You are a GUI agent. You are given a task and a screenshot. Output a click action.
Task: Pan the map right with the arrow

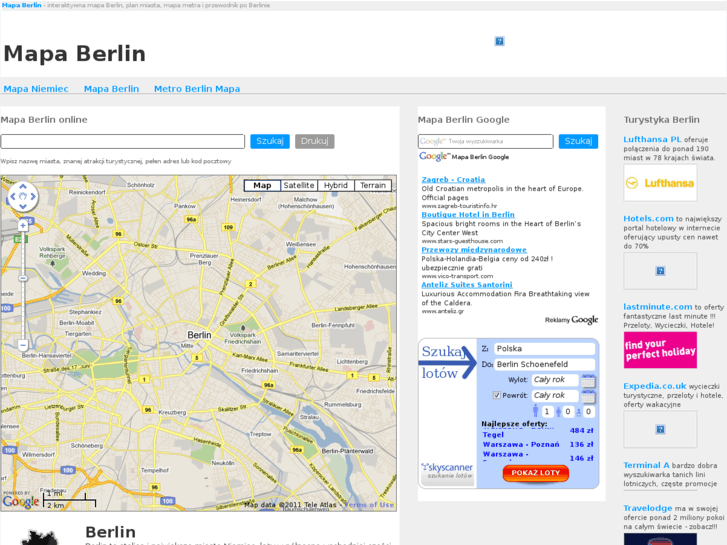pos(33,196)
